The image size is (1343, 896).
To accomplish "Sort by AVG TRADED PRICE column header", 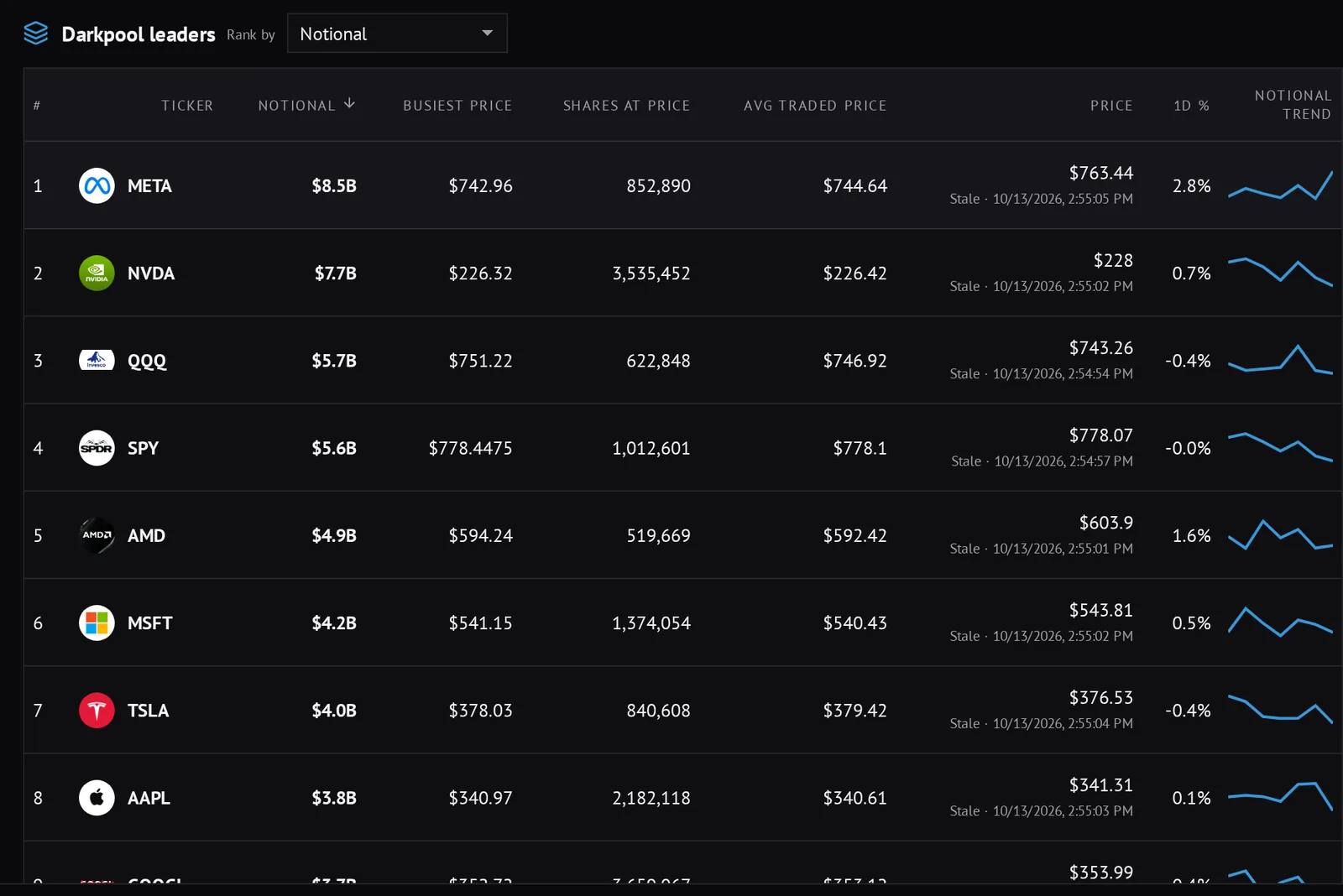I will tap(815, 106).
